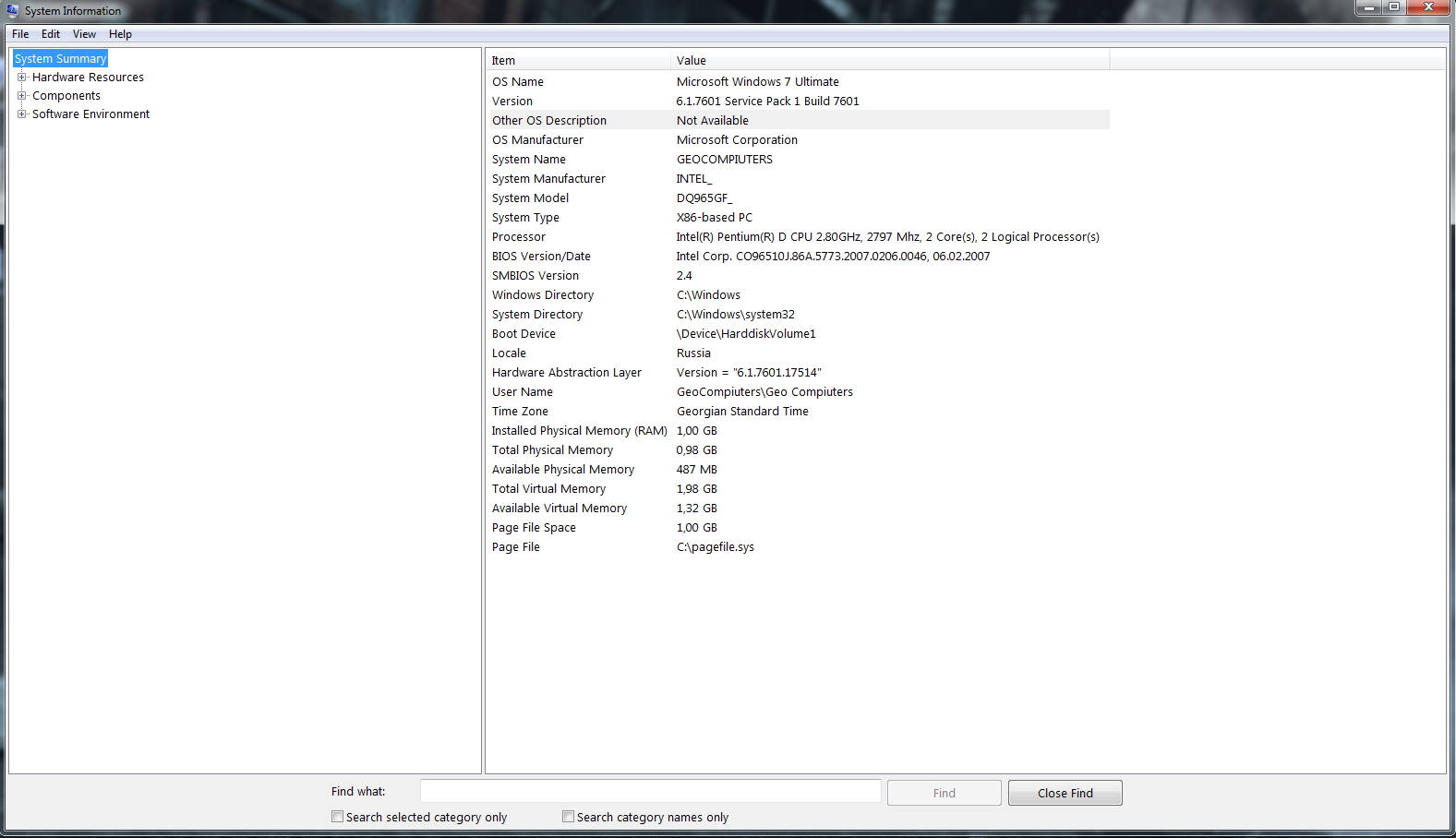Screen dimensions: 1456x838
Task: Select the User Name row
Action: coord(798,392)
